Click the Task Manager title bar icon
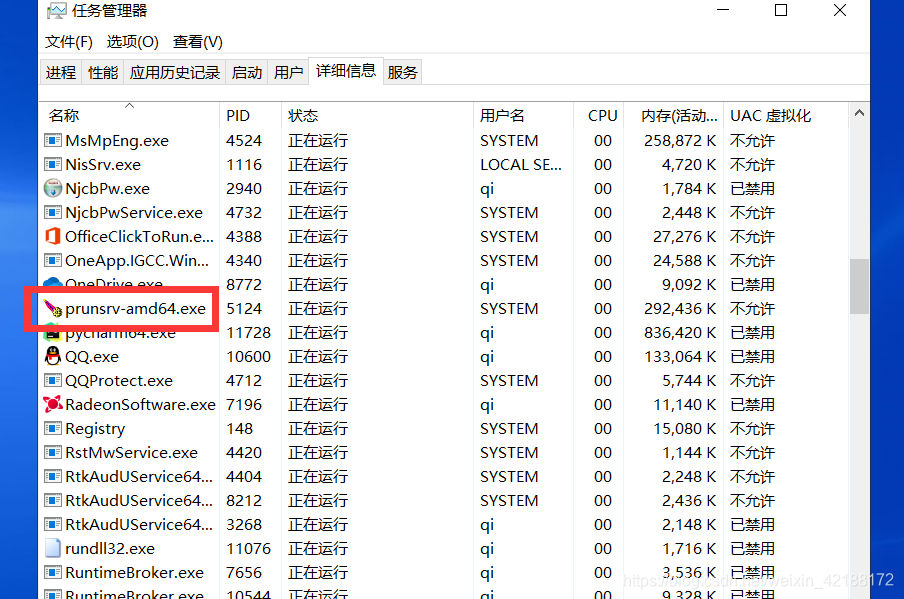This screenshot has width=904, height=599. 56,10
